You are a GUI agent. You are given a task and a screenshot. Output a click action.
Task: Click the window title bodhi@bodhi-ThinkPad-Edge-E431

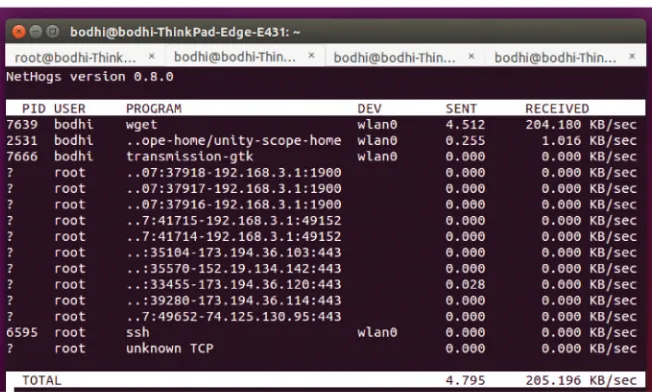(185, 32)
